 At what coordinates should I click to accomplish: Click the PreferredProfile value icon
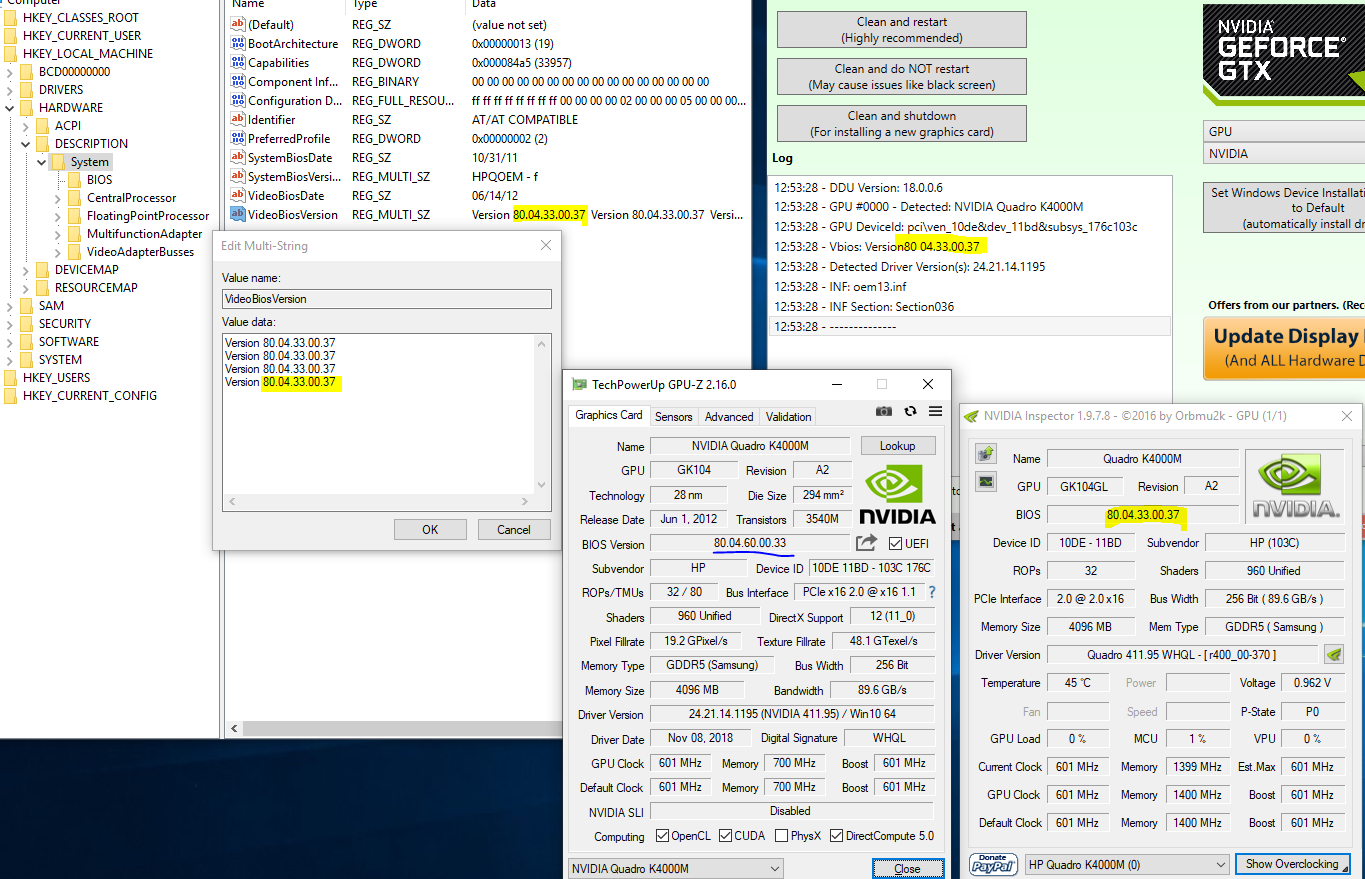click(238, 138)
